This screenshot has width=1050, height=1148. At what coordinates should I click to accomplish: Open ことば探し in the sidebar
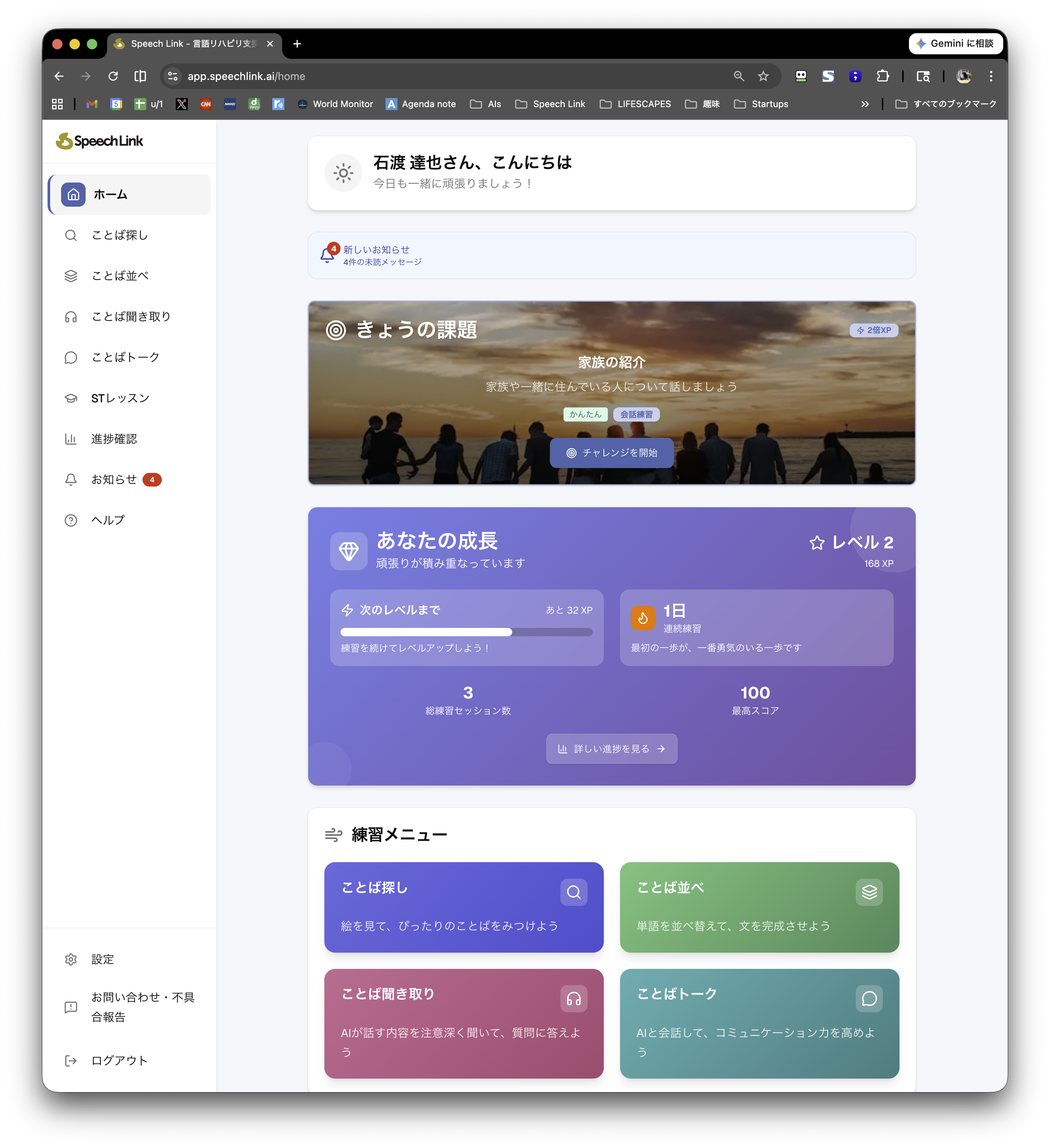tap(129, 235)
